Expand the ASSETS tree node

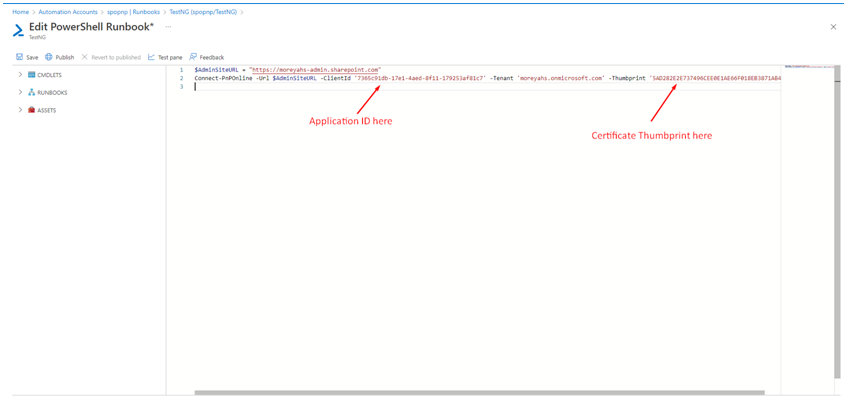tap(20, 110)
